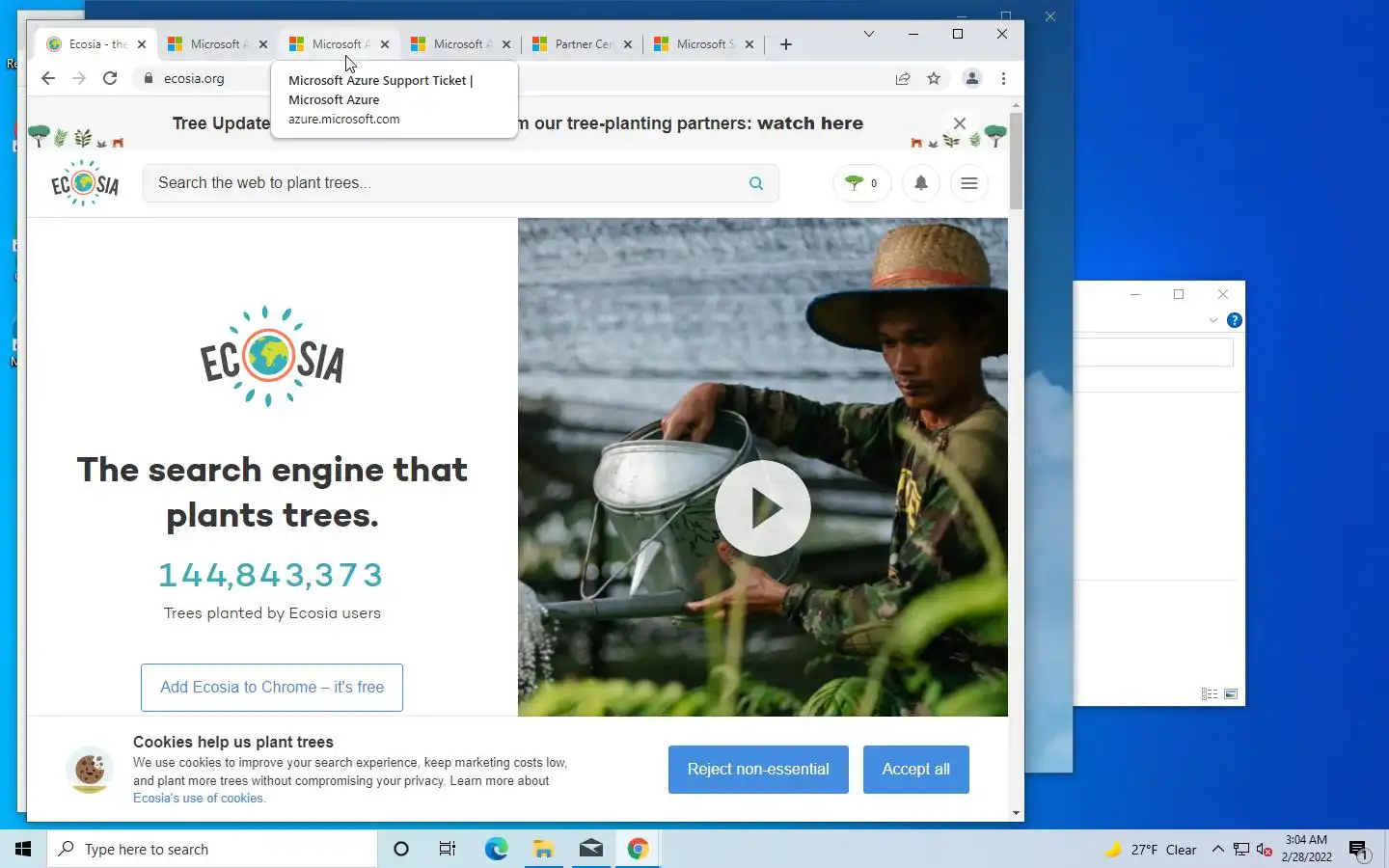The height and width of the screenshot is (868, 1389).
Task: Open the Action Center notifications icon
Action: click(1359, 850)
